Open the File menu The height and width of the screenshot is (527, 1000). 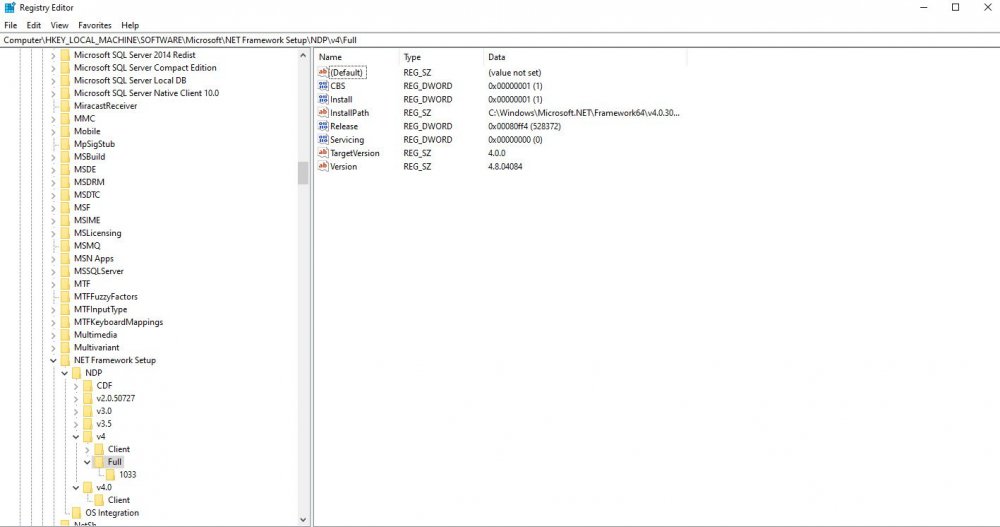coord(11,26)
